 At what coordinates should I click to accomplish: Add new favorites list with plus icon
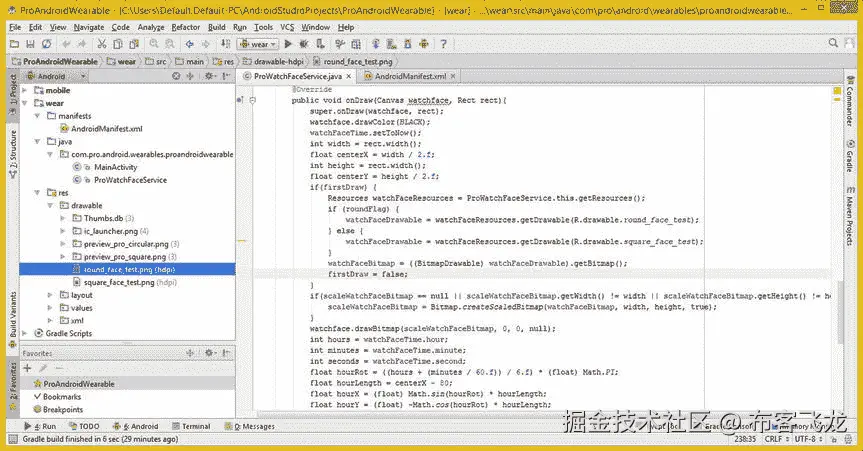(27, 368)
